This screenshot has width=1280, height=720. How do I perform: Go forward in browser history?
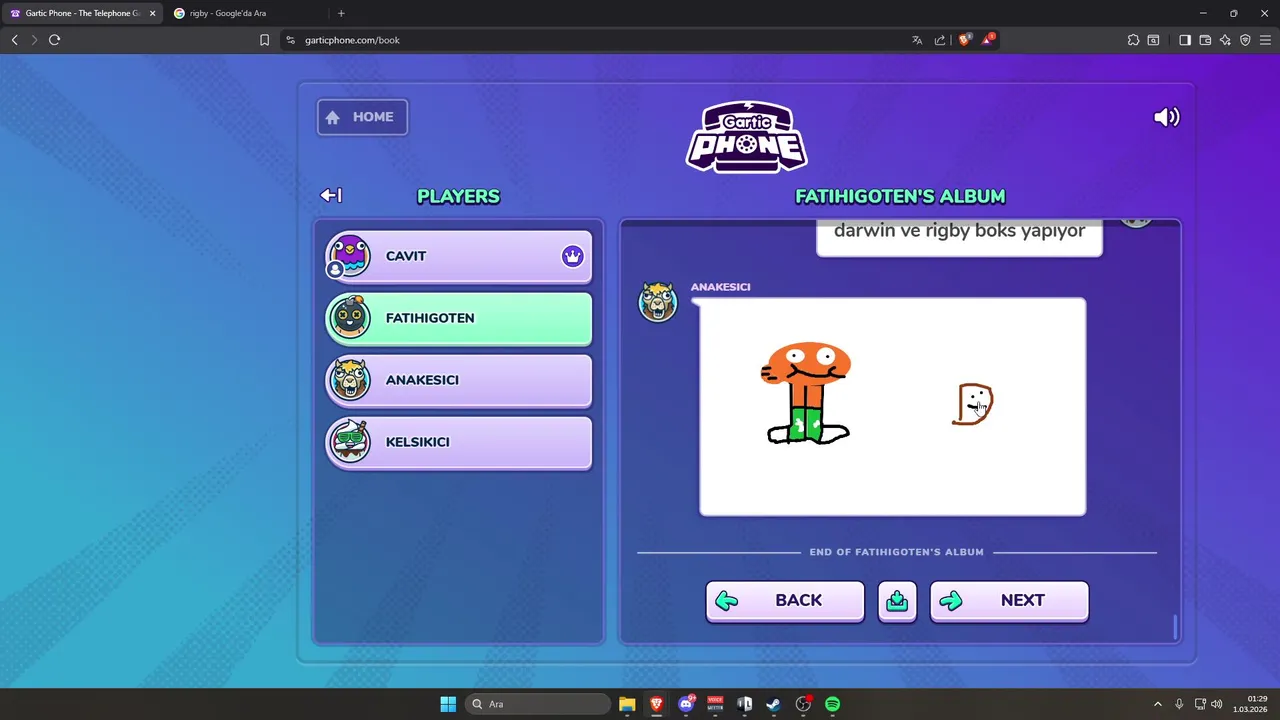coord(34,40)
